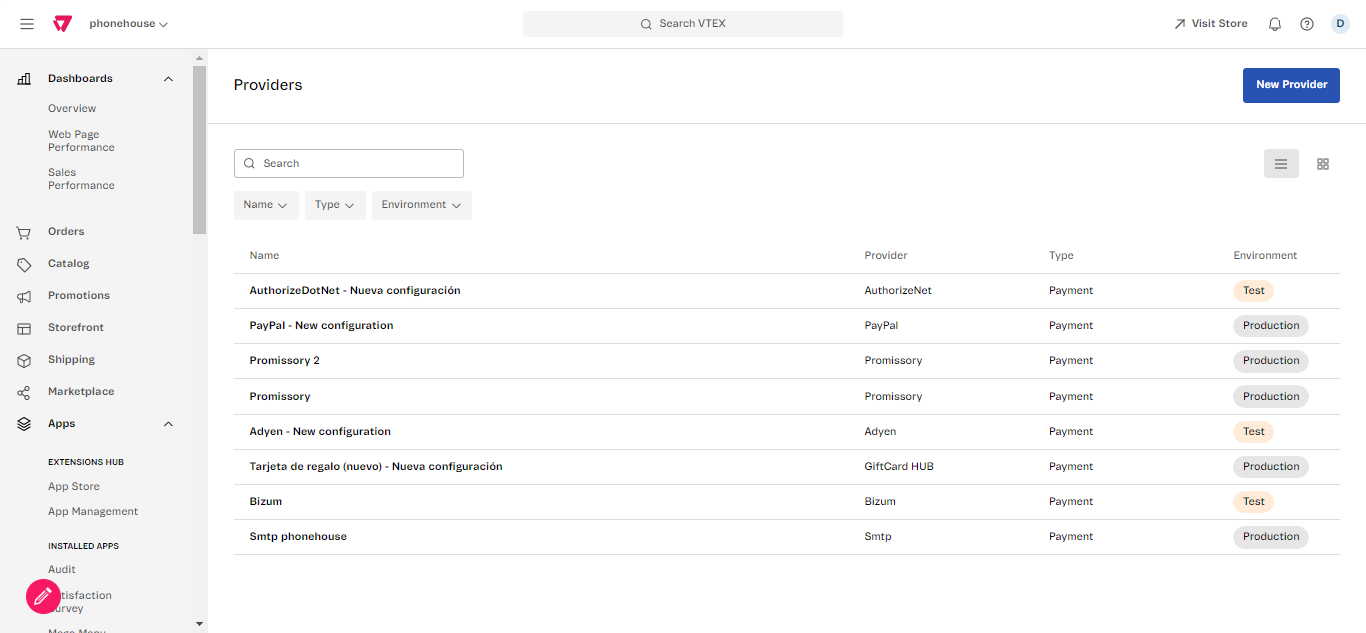Click the Promotions megaphone icon
This screenshot has width=1366, height=633.
(x=24, y=296)
